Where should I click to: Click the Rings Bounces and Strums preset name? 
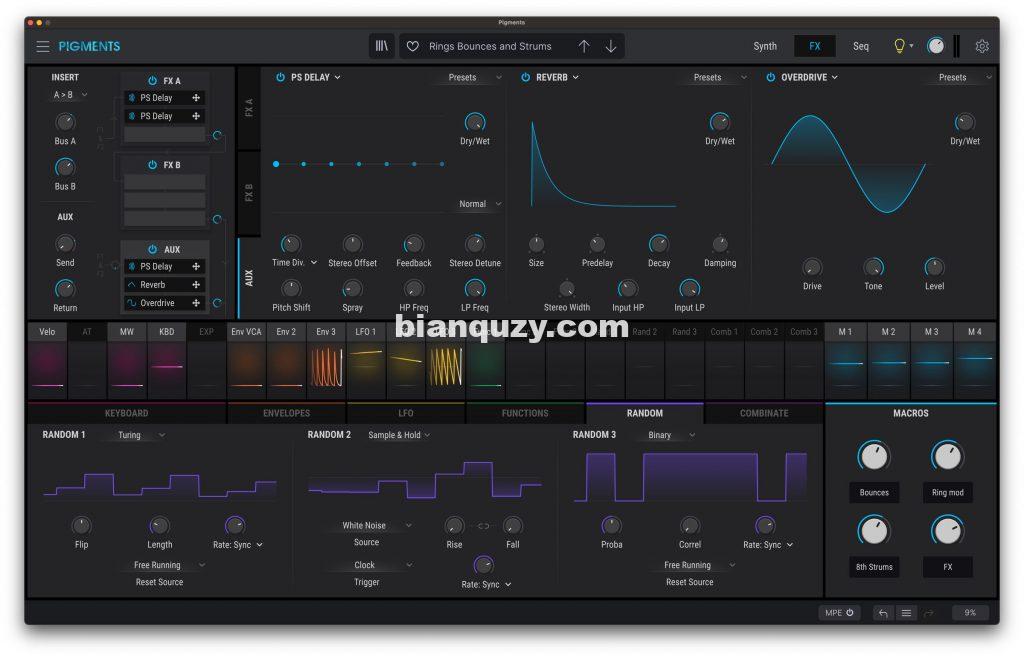[x=490, y=46]
